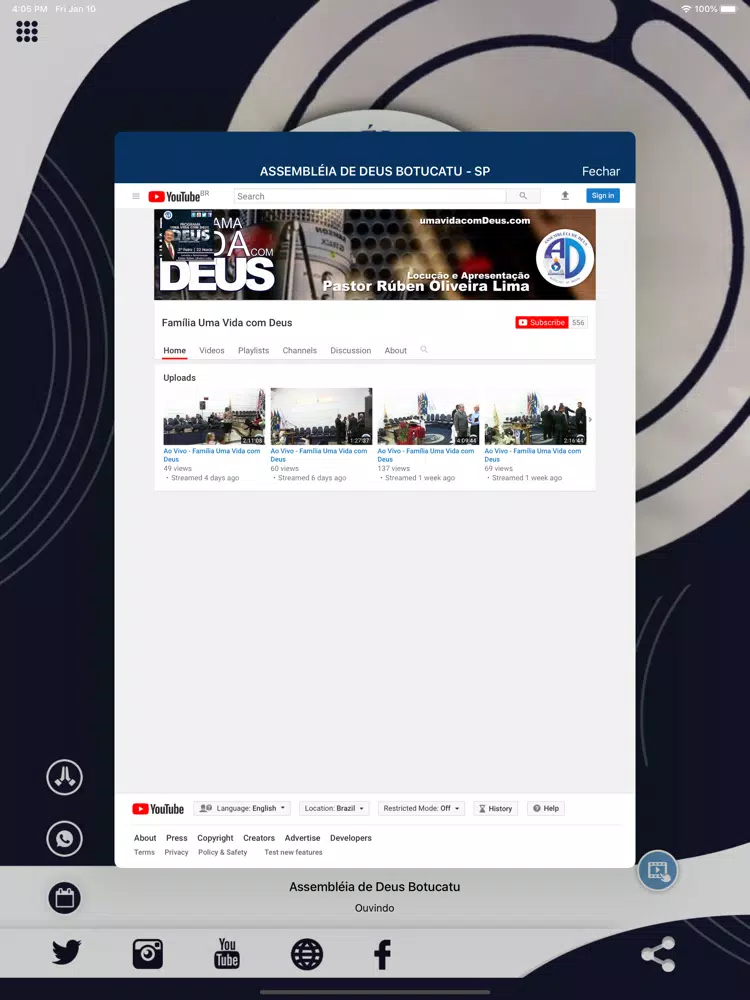The width and height of the screenshot is (750, 1000).
Task: Open the YouTube hamburger guide menu
Action: coord(136,196)
